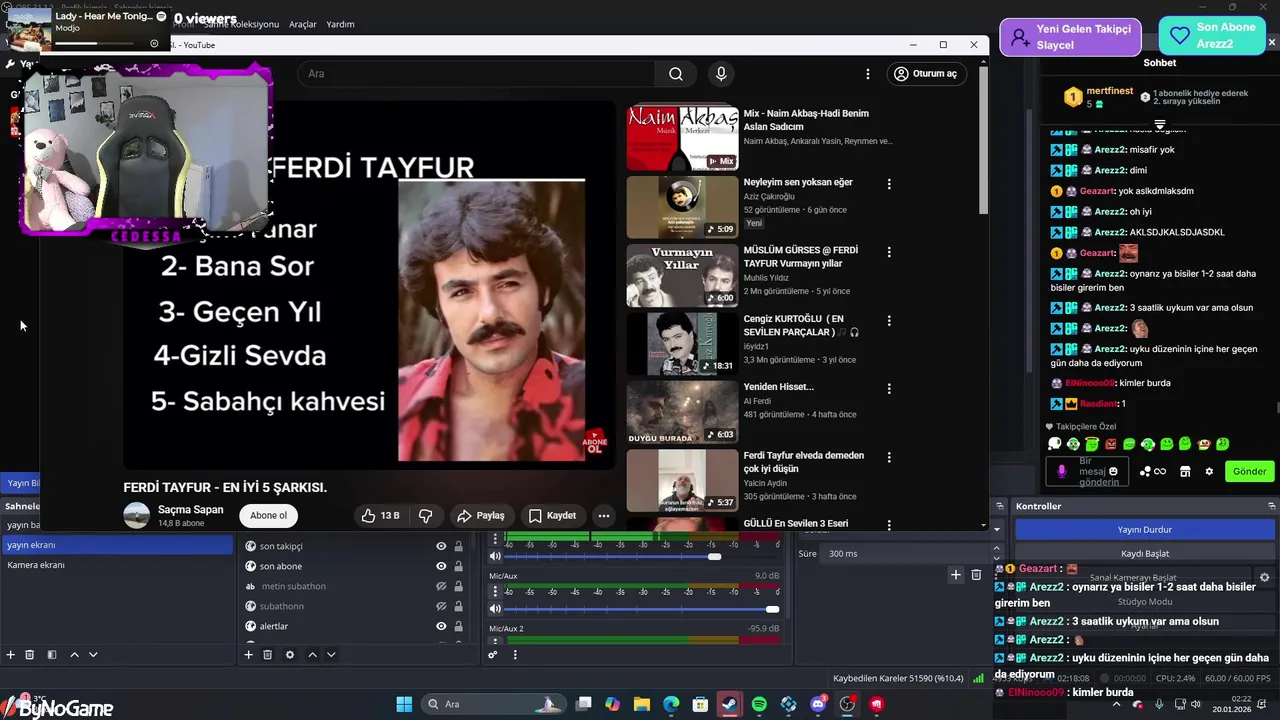Image resolution: width=1280 pixels, height=720 pixels.
Task: Open emoji picker in chat message box
Action: coord(1113,471)
